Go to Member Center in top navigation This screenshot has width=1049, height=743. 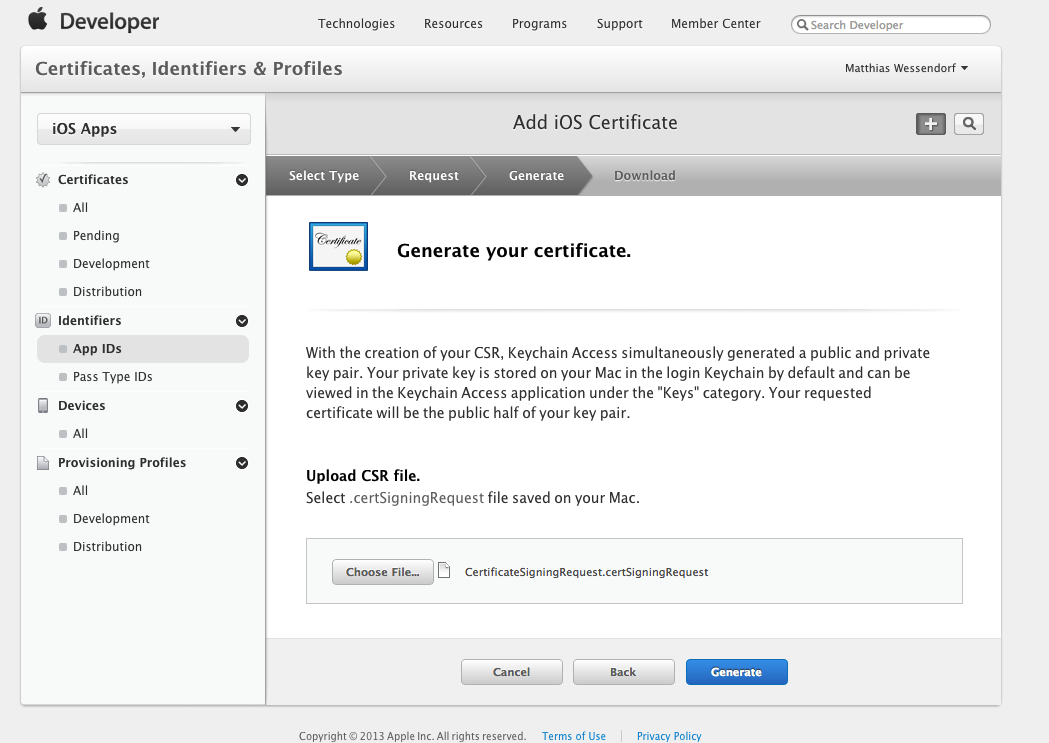(x=715, y=24)
